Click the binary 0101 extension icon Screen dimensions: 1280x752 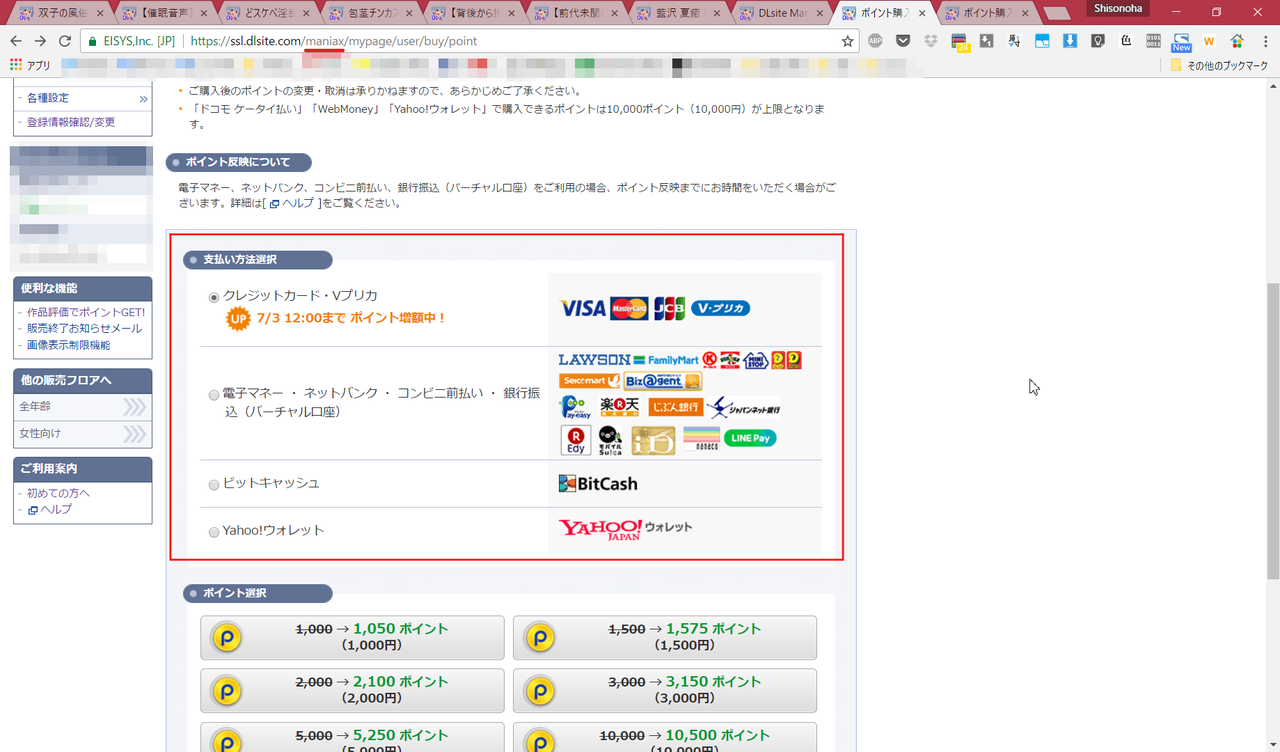tap(1154, 41)
